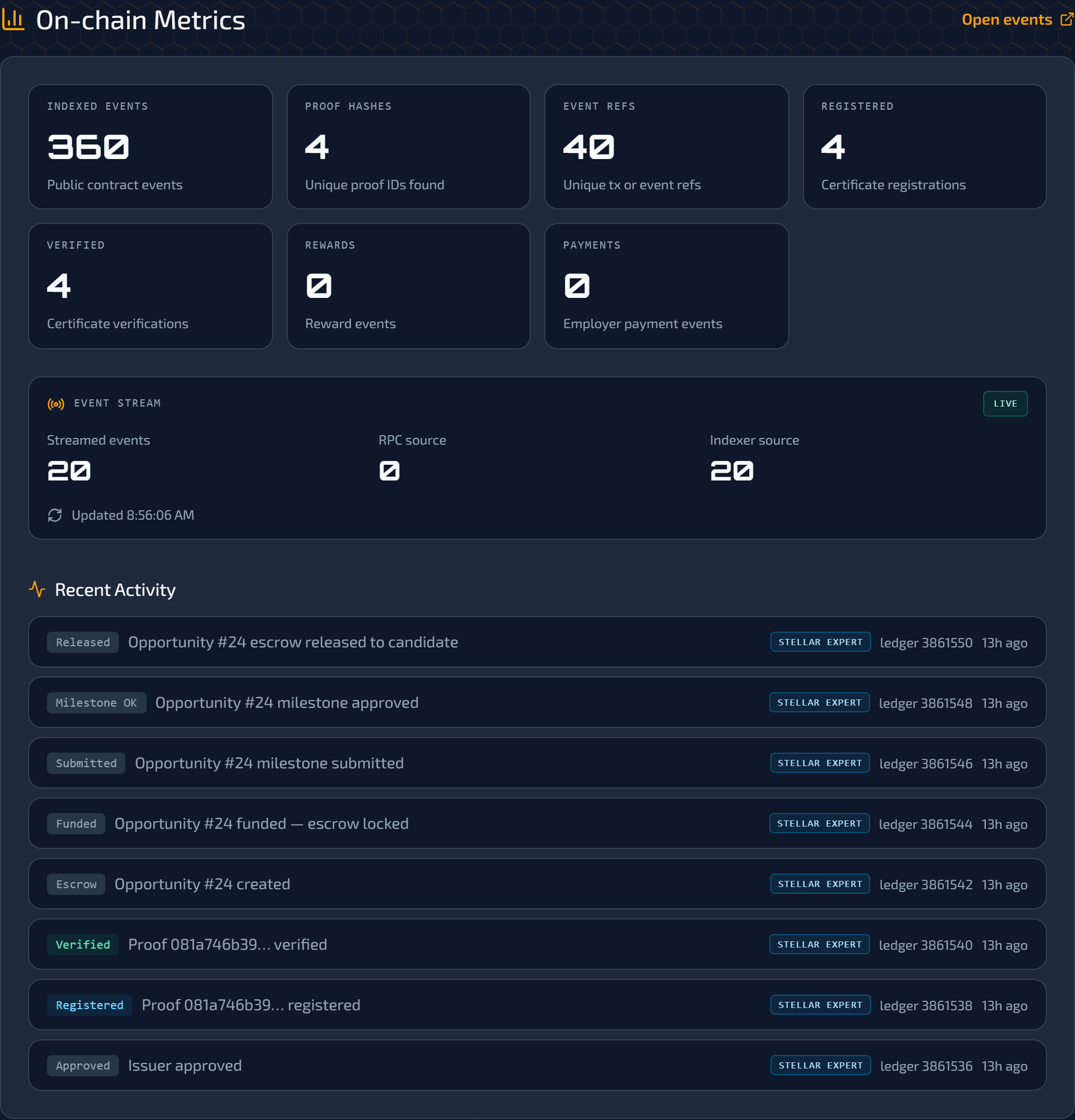This screenshot has width=1075, height=1120.
Task: Click the bar chart icon beside On-chain Metrics
Action: pyautogui.click(x=13, y=20)
